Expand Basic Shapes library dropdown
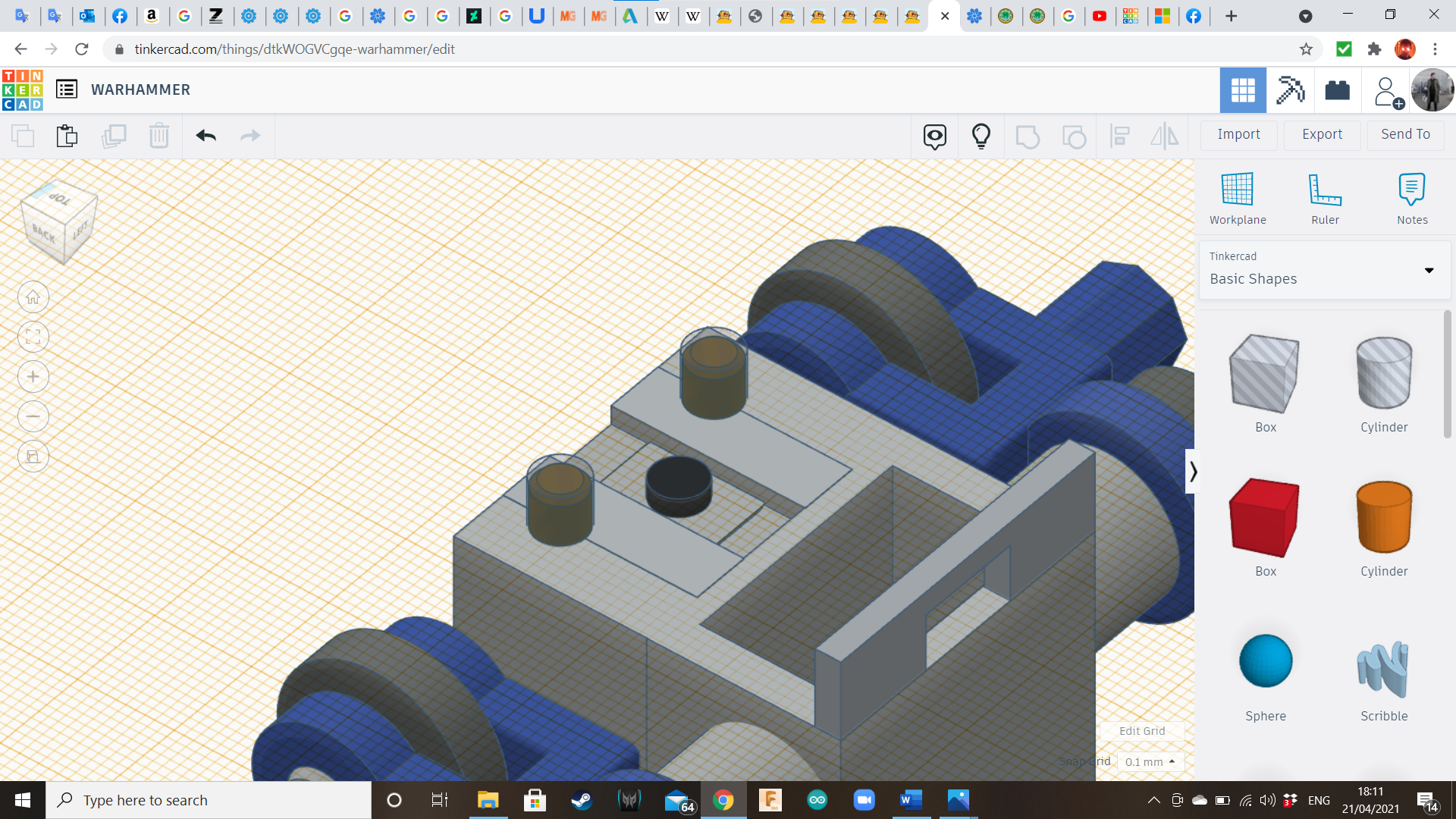Image resolution: width=1456 pixels, height=819 pixels. click(1429, 271)
